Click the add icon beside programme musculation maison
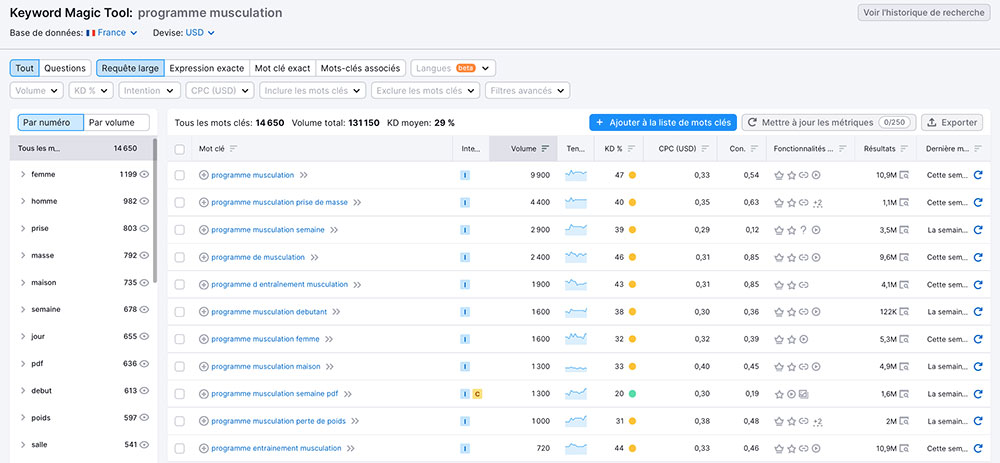This screenshot has height=463, width=1000. [204, 367]
